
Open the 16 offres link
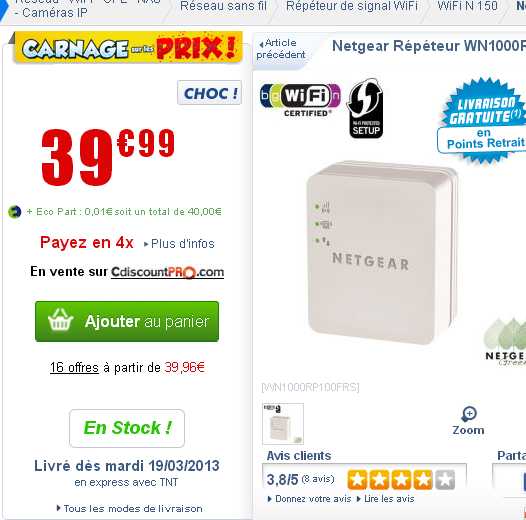point(74,368)
